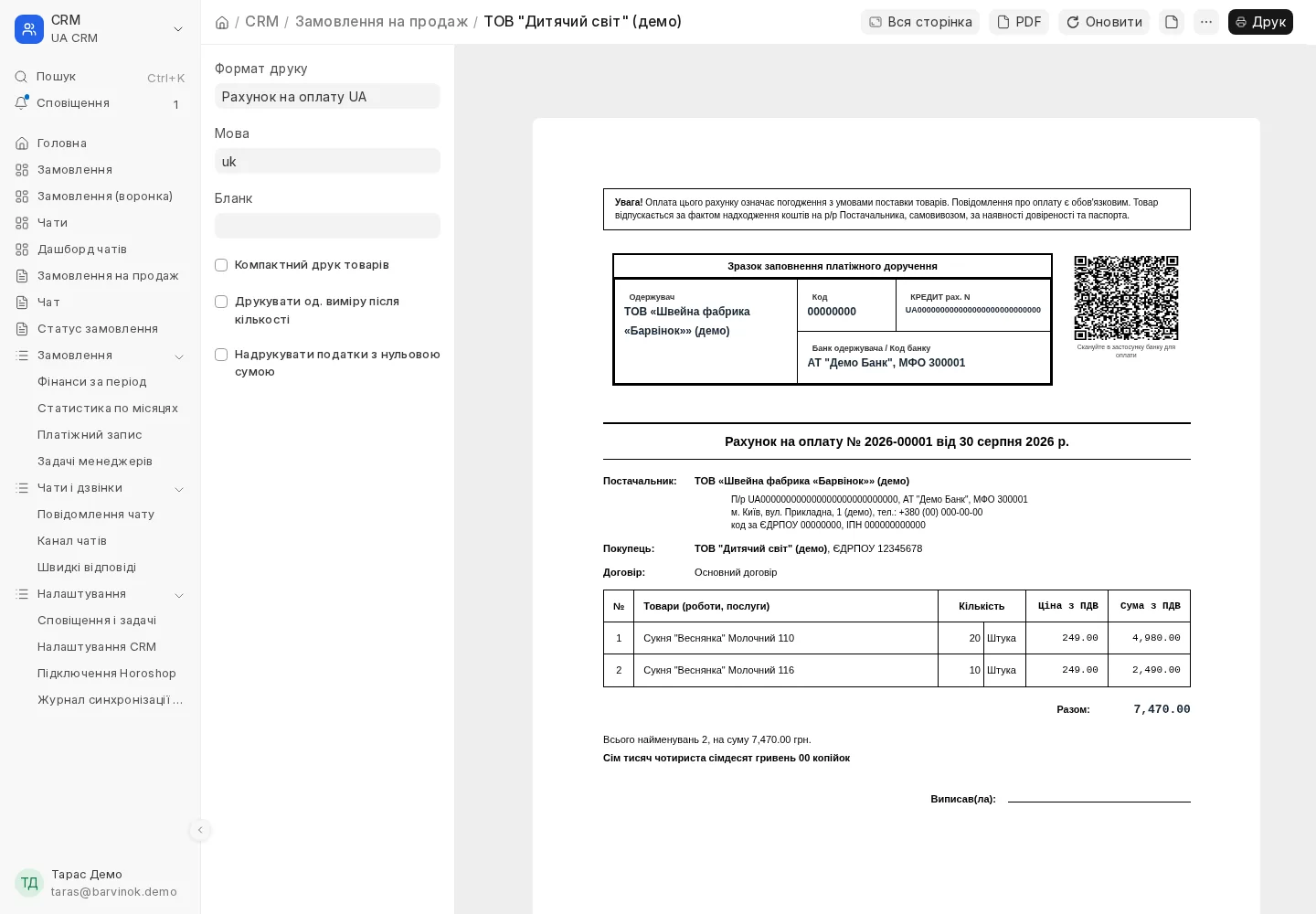Screen dimensions: 1316x914
Task: Enable Компактний друк товарів checkbox
Action: pyautogui.click(x=221, y=265)
